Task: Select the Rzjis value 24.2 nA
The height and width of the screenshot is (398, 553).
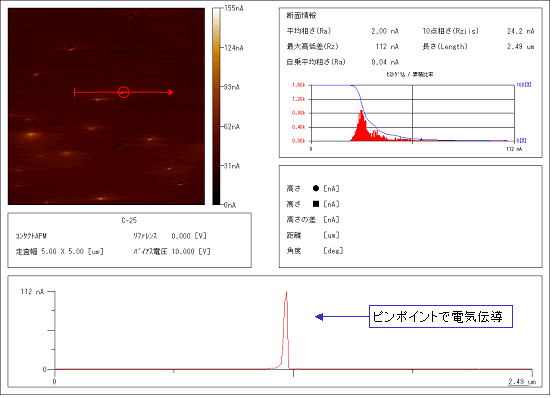Action: 521,31
